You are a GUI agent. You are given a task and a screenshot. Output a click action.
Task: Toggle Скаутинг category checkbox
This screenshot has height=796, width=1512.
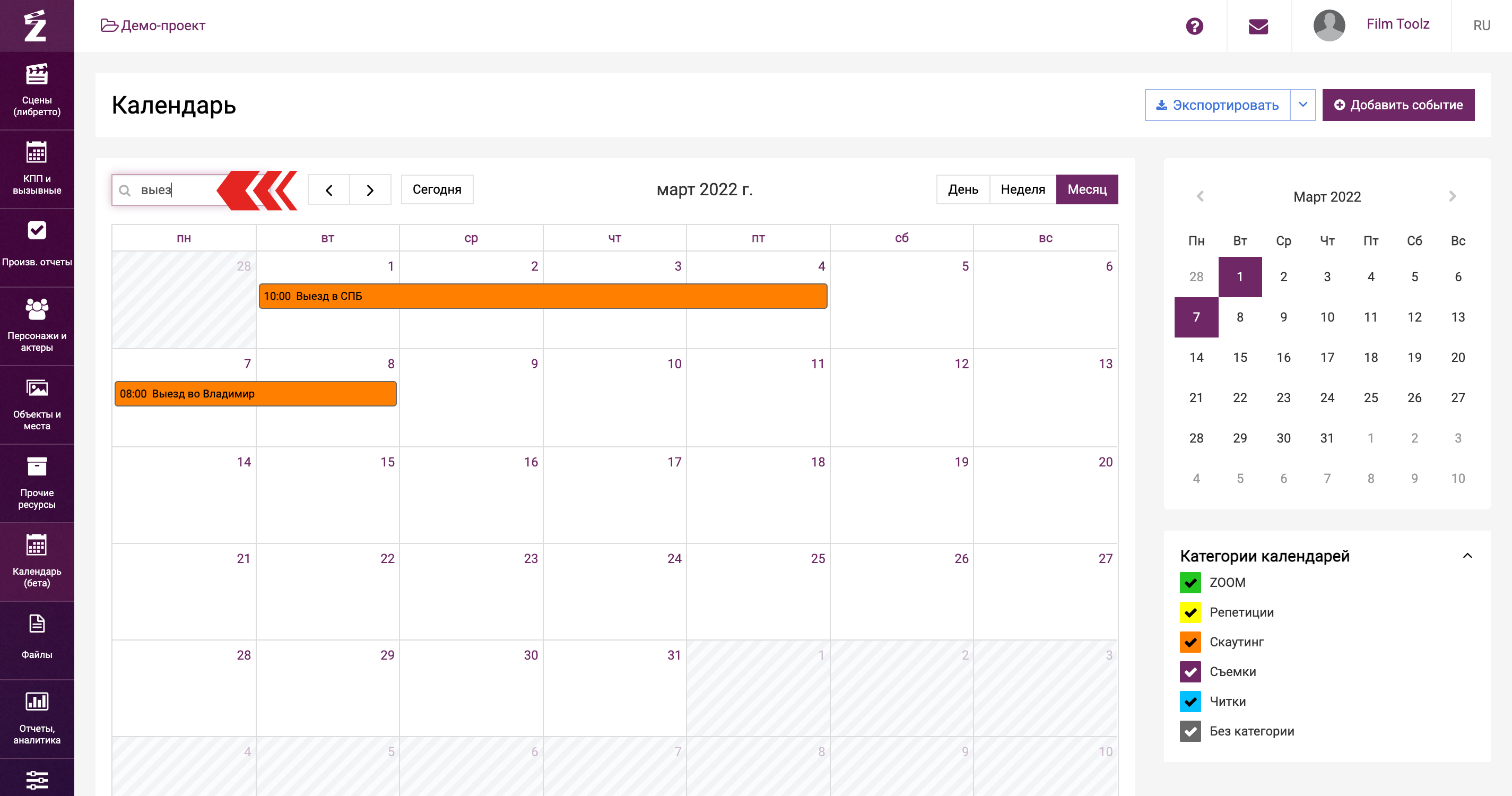[1191, 642]
